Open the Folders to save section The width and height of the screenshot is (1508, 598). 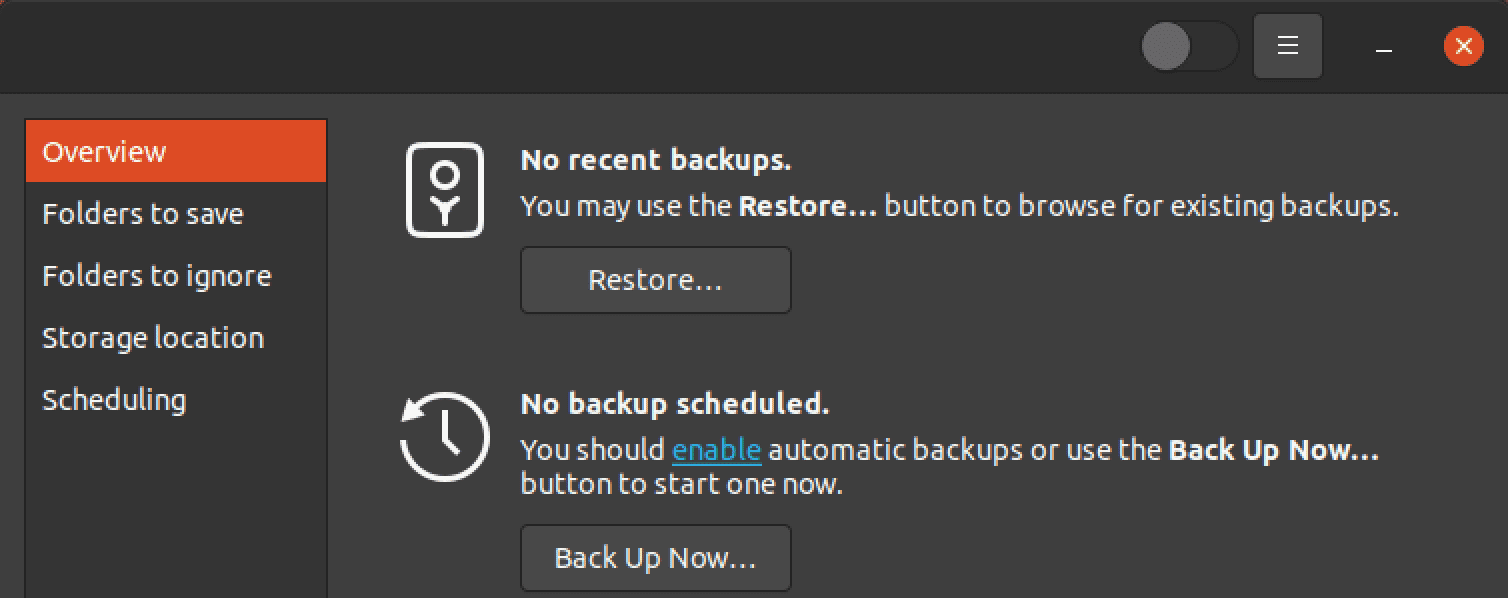tap(143, 214)
